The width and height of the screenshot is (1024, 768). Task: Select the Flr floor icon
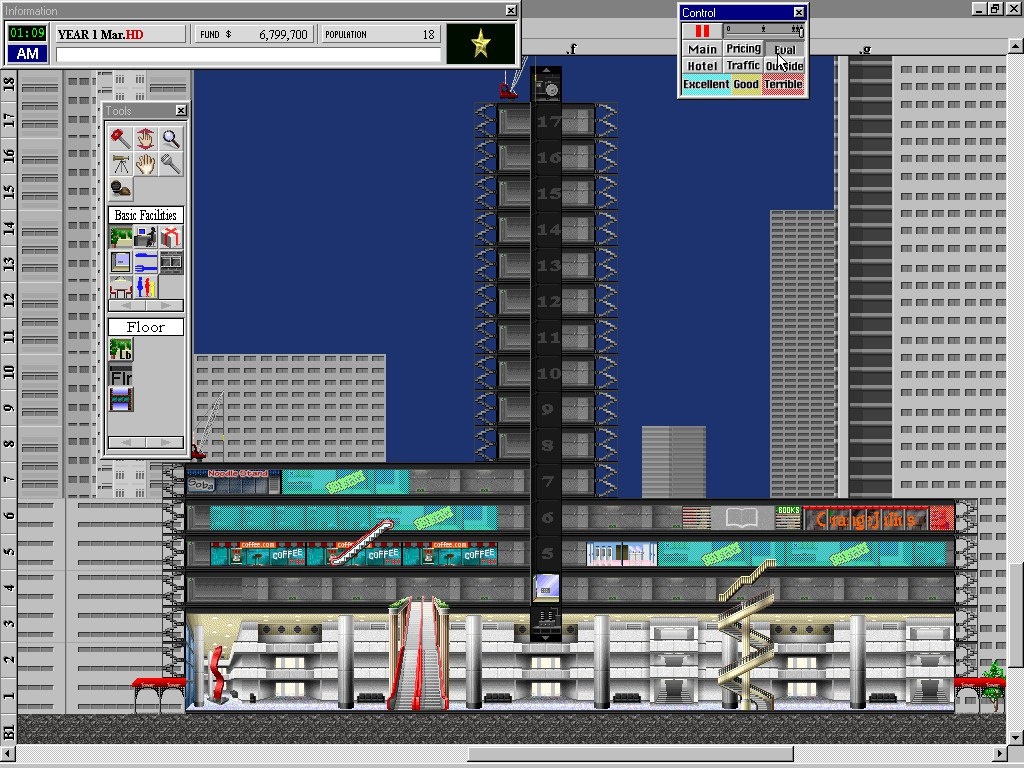point(121,375)
